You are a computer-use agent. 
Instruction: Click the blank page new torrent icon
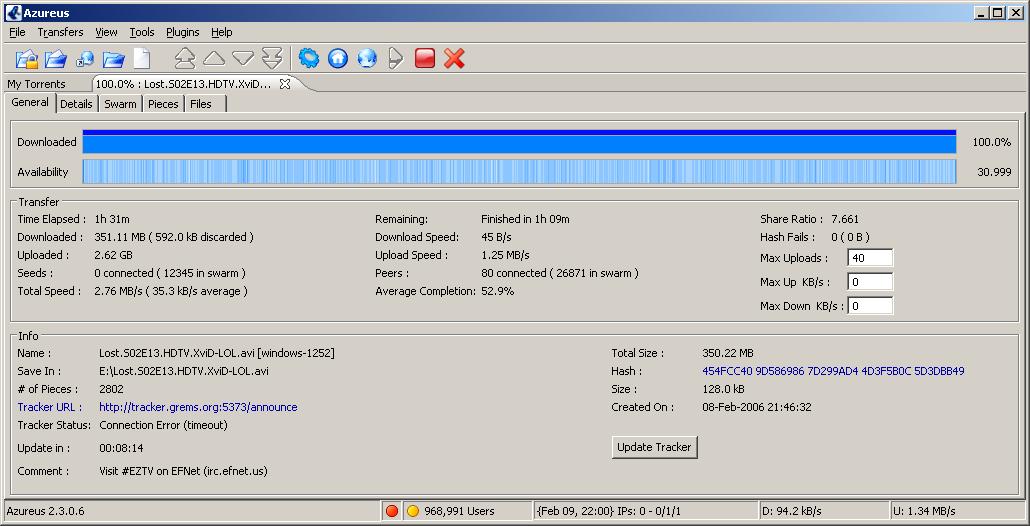click(x=142, y=58)
